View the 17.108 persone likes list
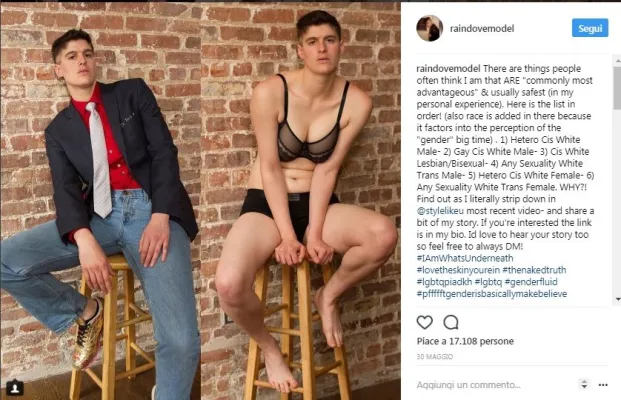Viewport: 621px width, 400px height. tap(481, 341)
